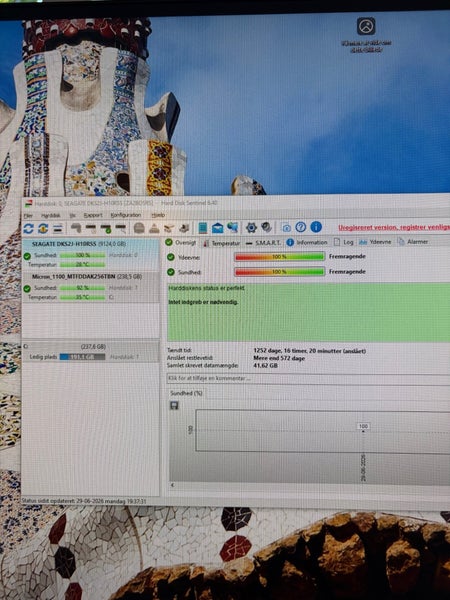Click the comment field to add a comment

308,378
